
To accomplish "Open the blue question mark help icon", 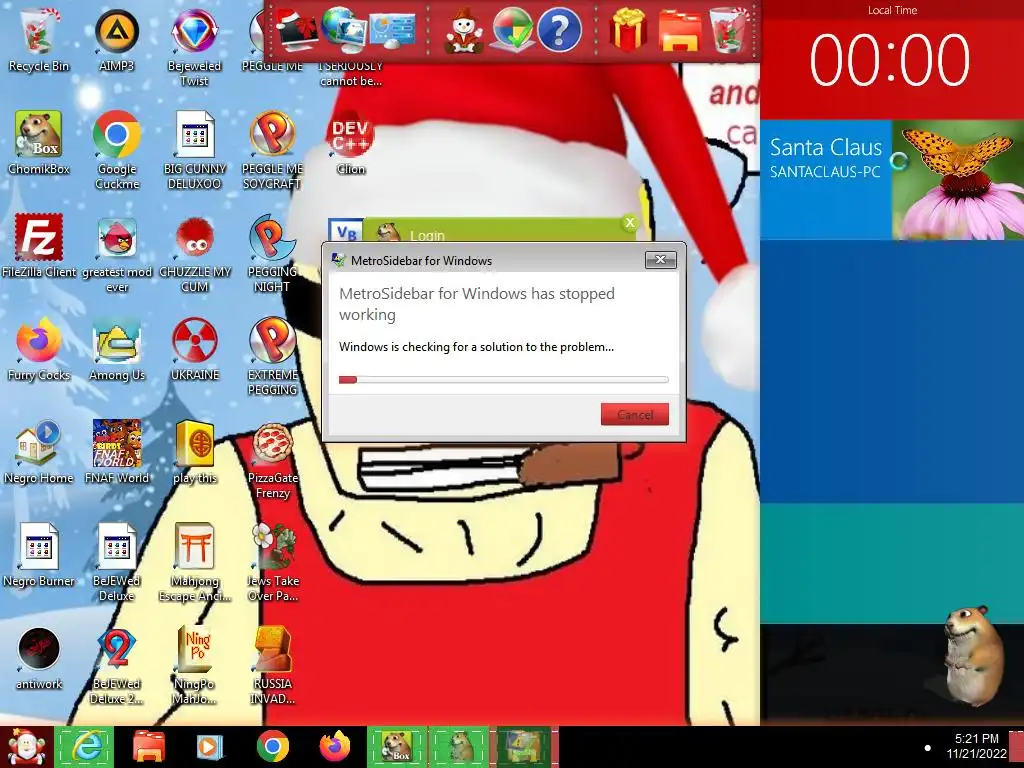I will tap(559, 30).
